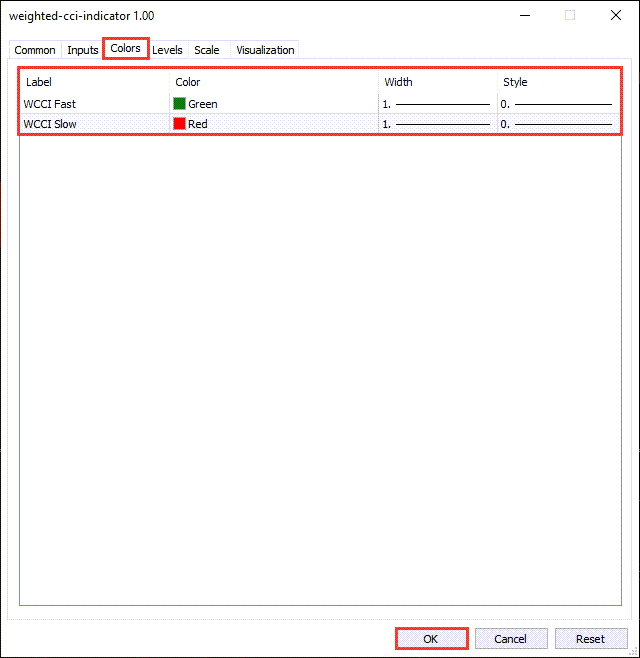640x658 pixels.
Task: Go to the Levels tab
Action: point(167,50)
